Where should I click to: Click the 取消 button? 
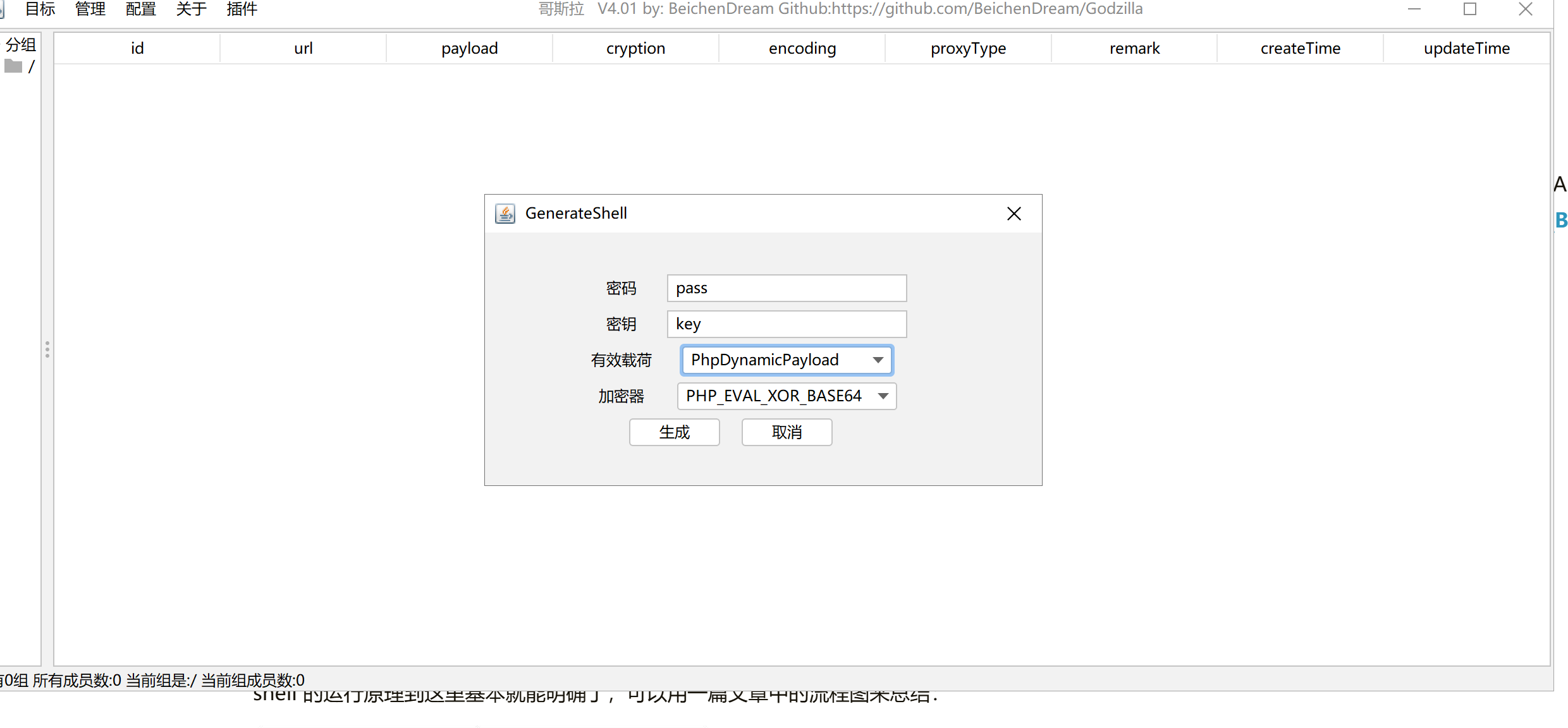[787, 432]
